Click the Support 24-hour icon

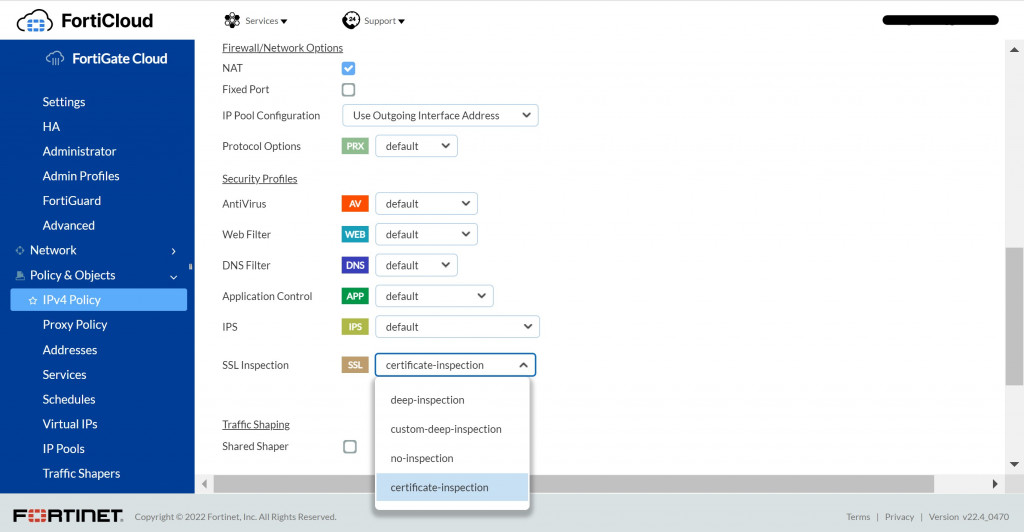[351, 20]
